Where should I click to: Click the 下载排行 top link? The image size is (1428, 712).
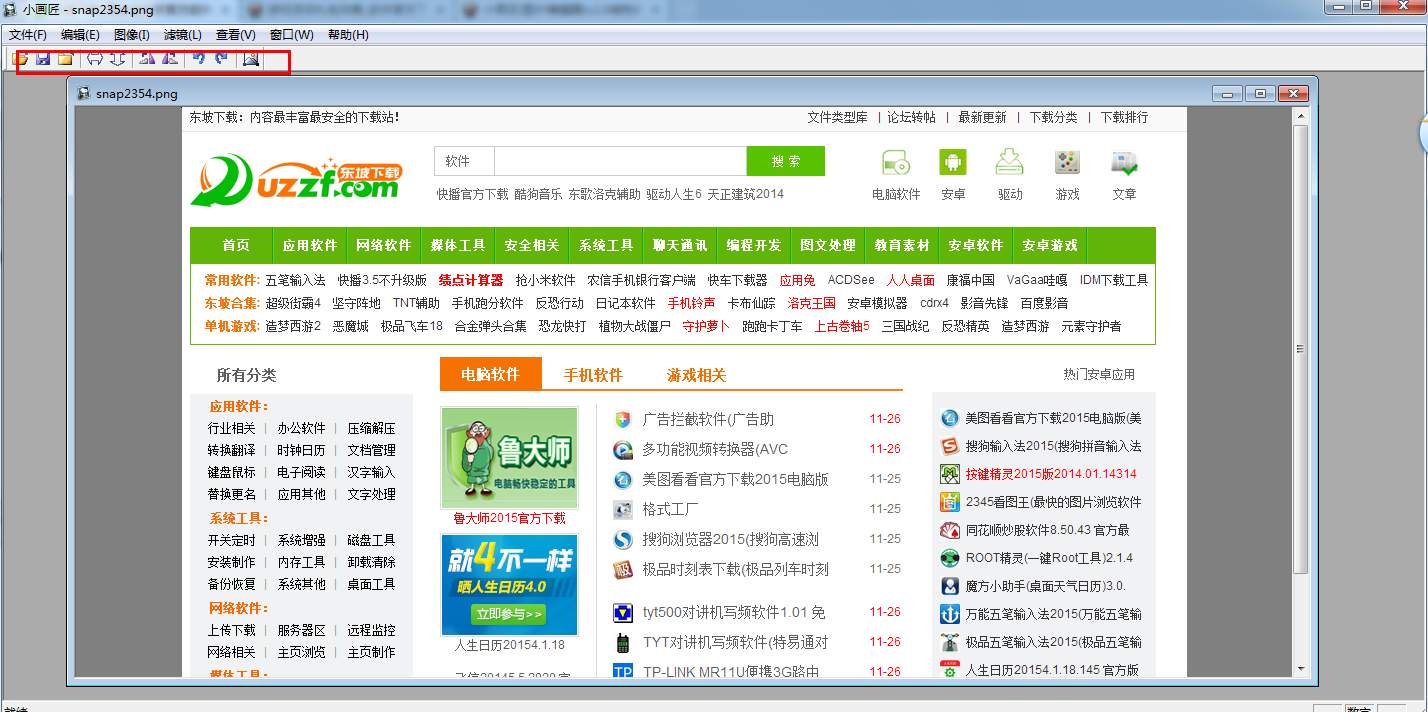click(1125, 117)
